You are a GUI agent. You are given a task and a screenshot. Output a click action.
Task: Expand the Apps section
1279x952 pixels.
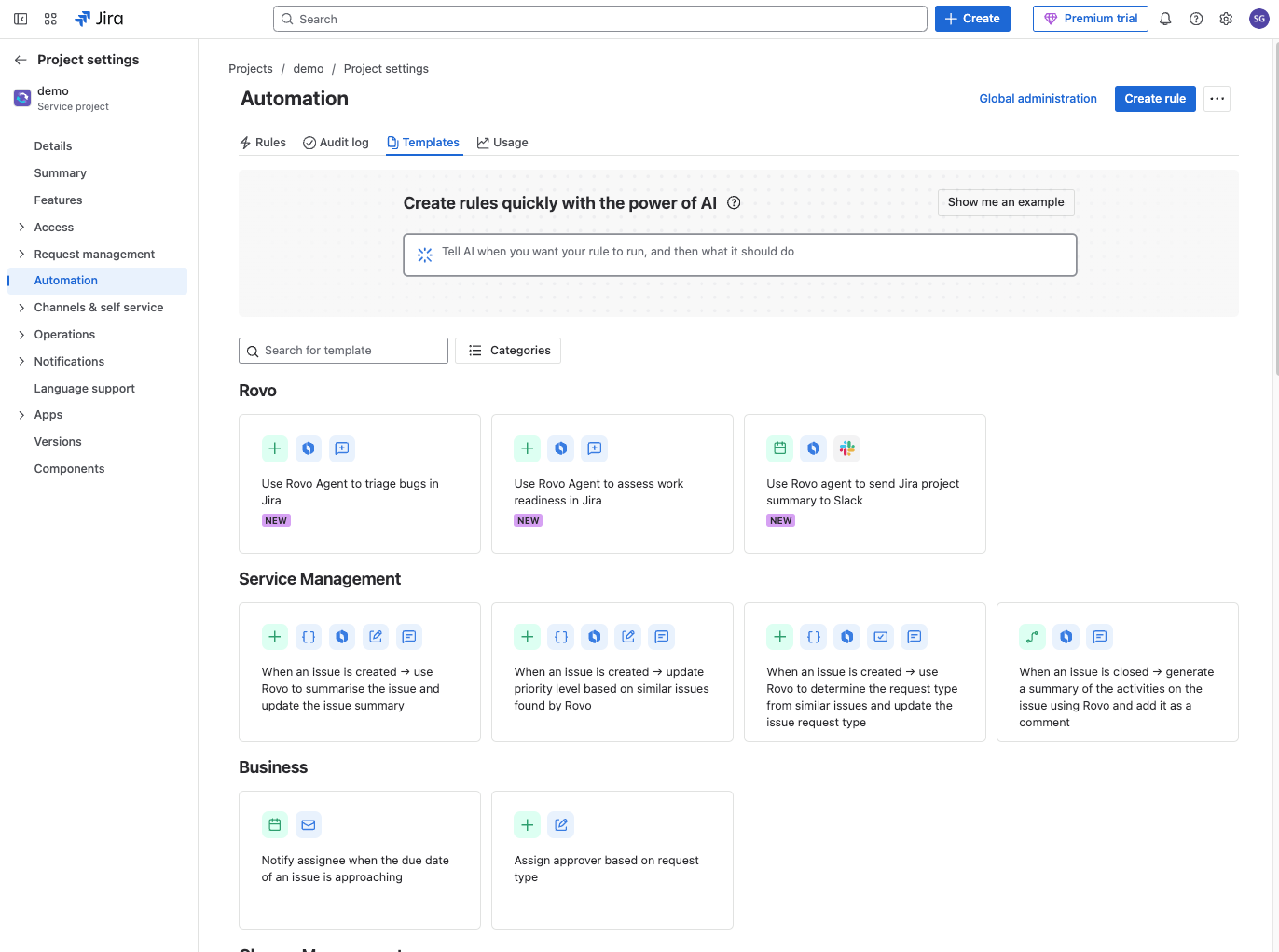click(21, 415)
